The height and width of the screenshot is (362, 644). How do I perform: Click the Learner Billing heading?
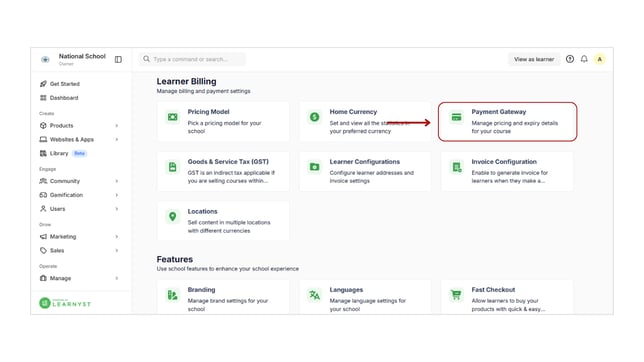click(x=186, y=81)
